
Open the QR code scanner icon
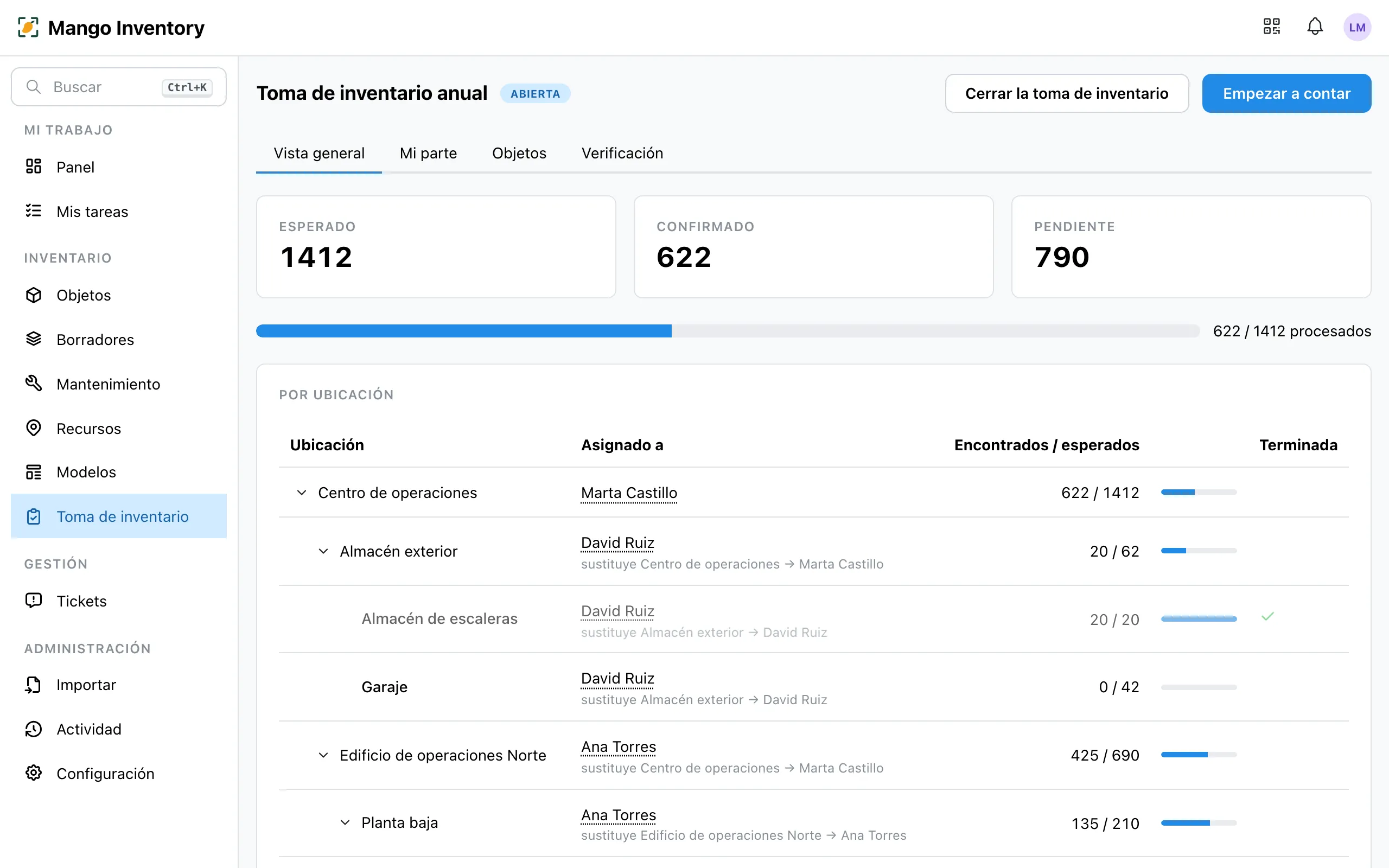[1272, 27]
